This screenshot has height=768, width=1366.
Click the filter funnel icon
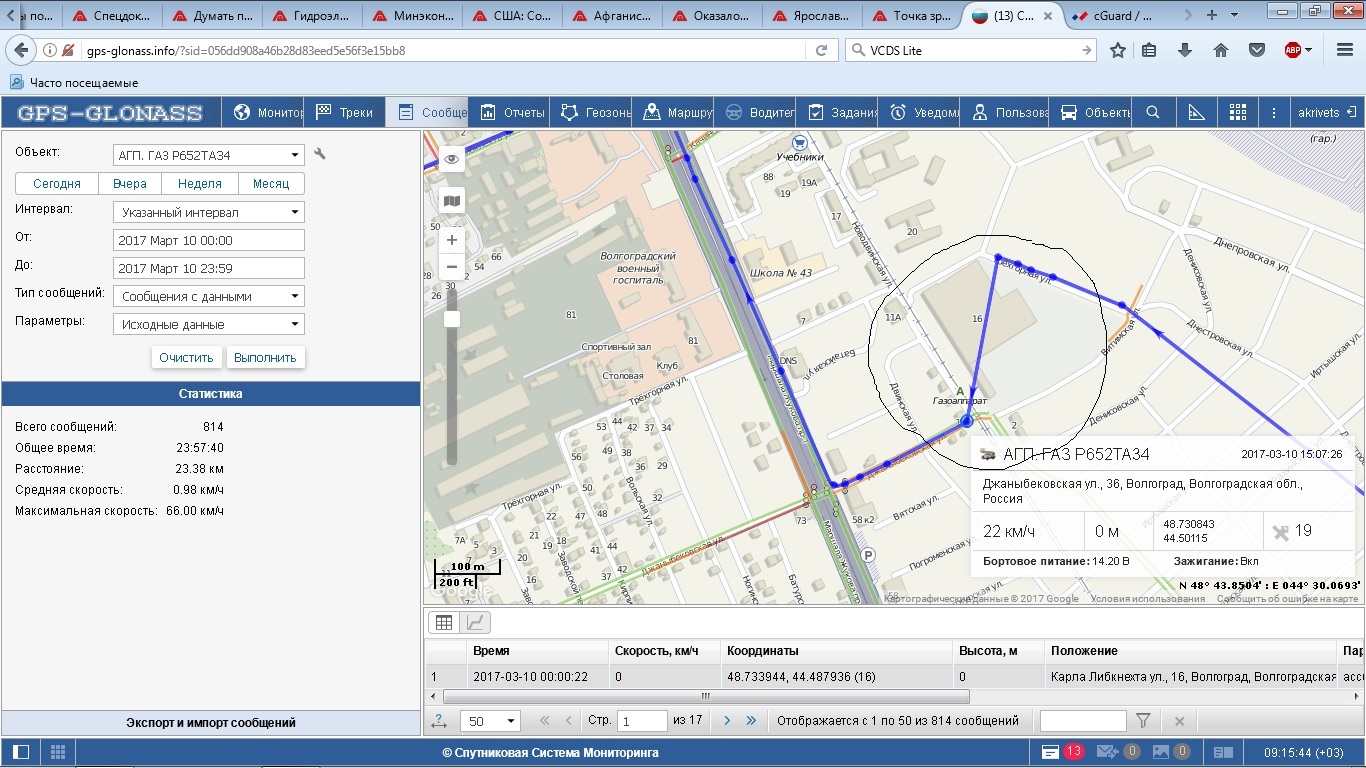1143,720
